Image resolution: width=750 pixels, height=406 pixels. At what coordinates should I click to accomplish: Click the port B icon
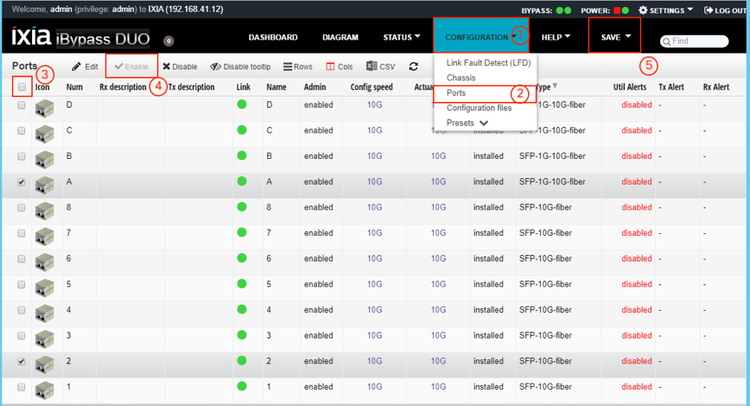pos(44,160)
